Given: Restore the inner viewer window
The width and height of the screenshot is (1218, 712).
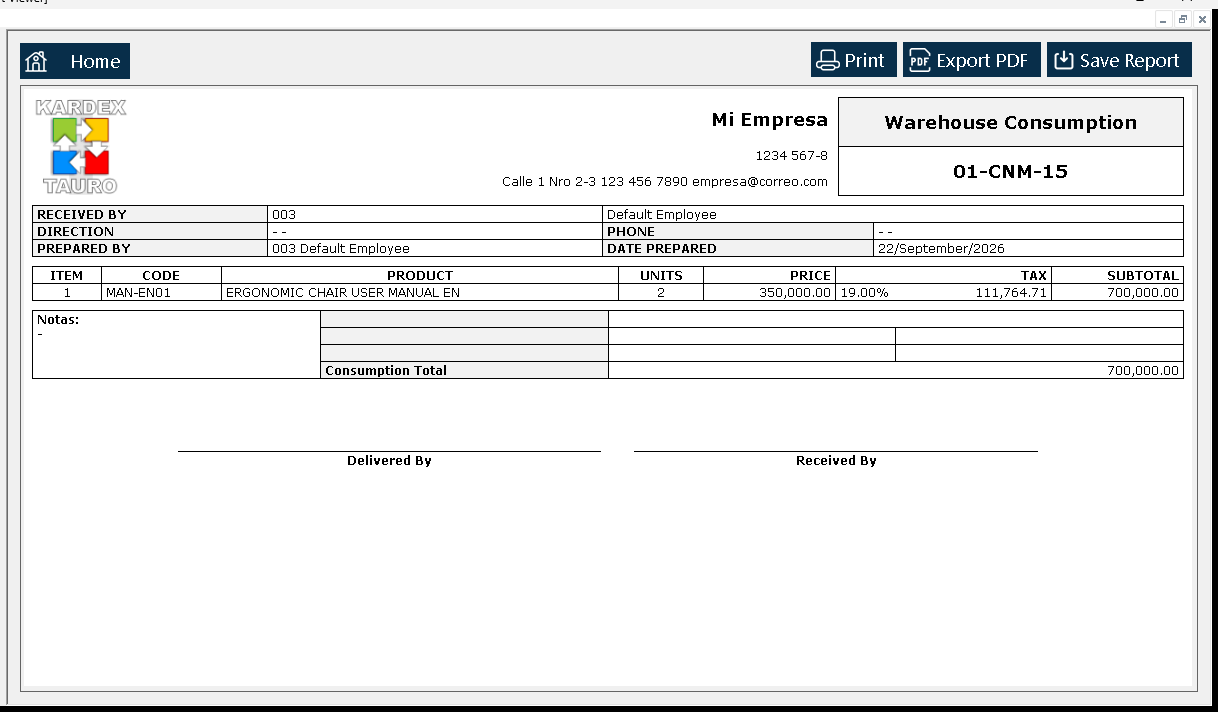Looking at the screenshot, I should pos(1183,20).
